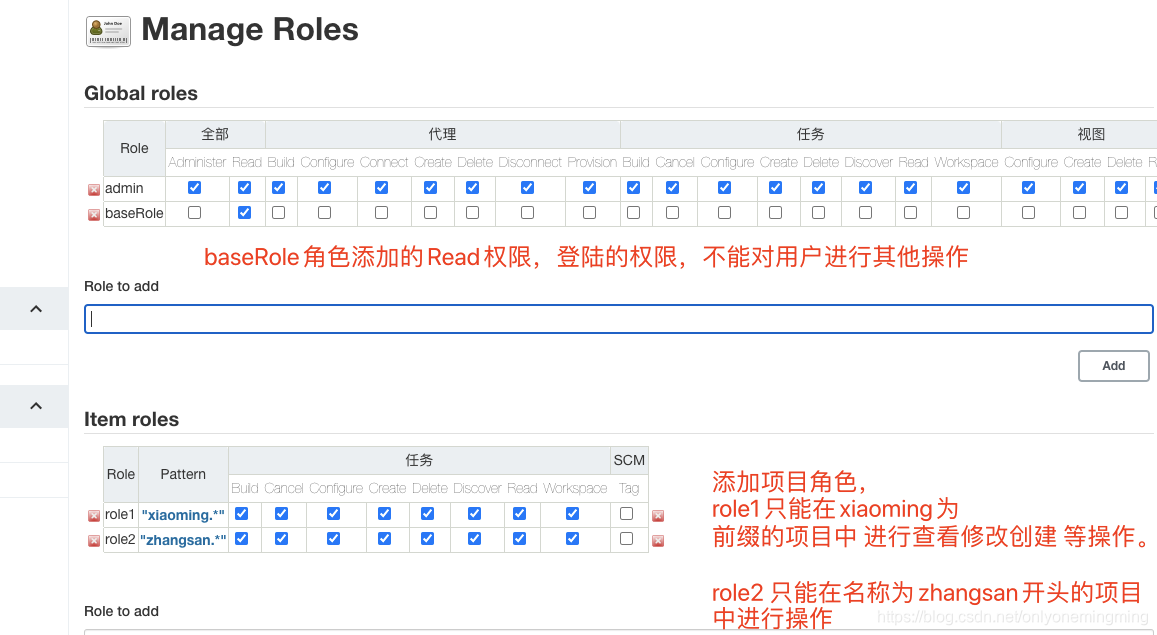This screenshot has width=1157, height=635.
Task: Remove the baseRole using the red X icon
Action: [x=93, y=212]
